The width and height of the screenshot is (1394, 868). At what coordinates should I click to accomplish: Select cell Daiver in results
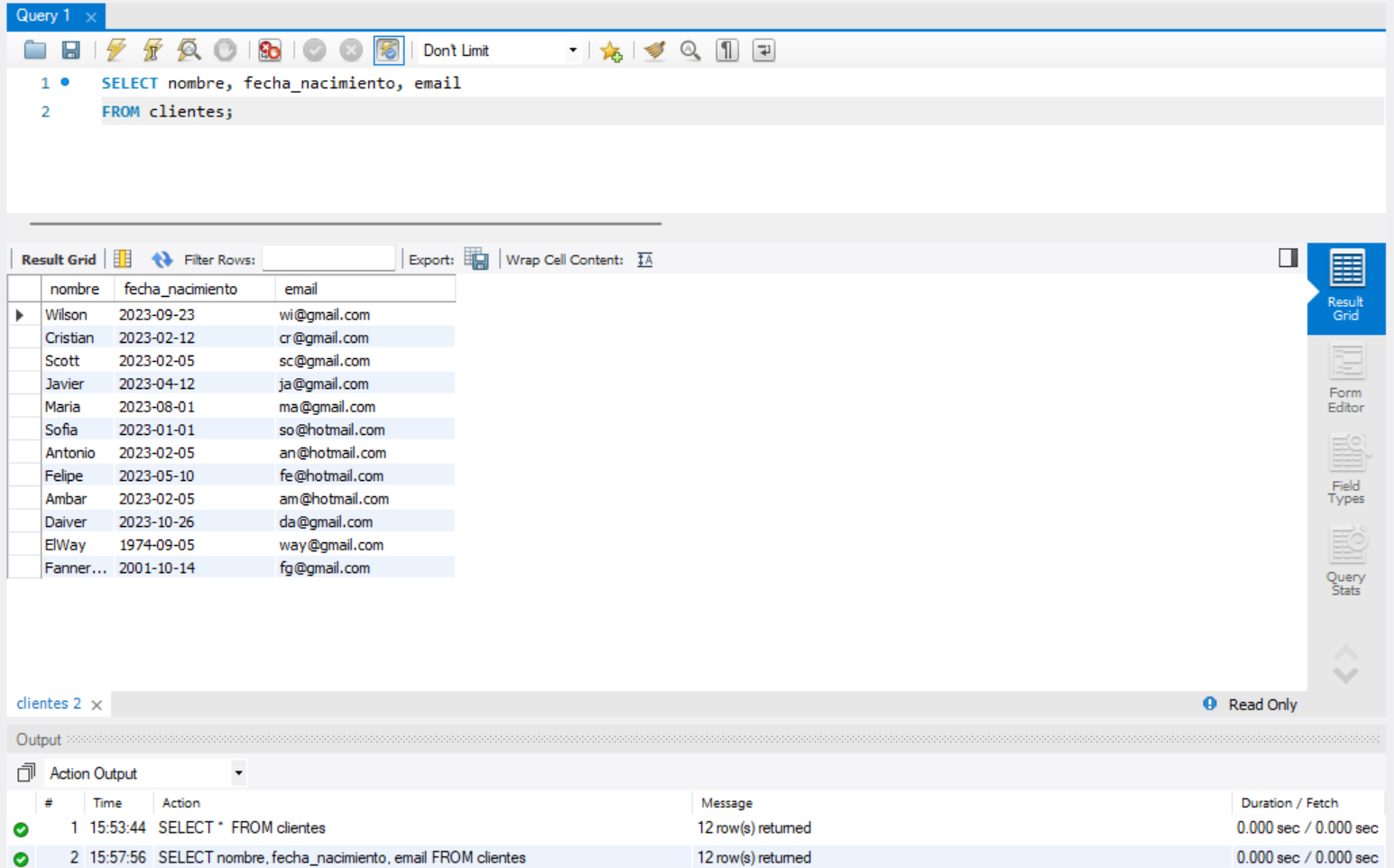(78, 522)
